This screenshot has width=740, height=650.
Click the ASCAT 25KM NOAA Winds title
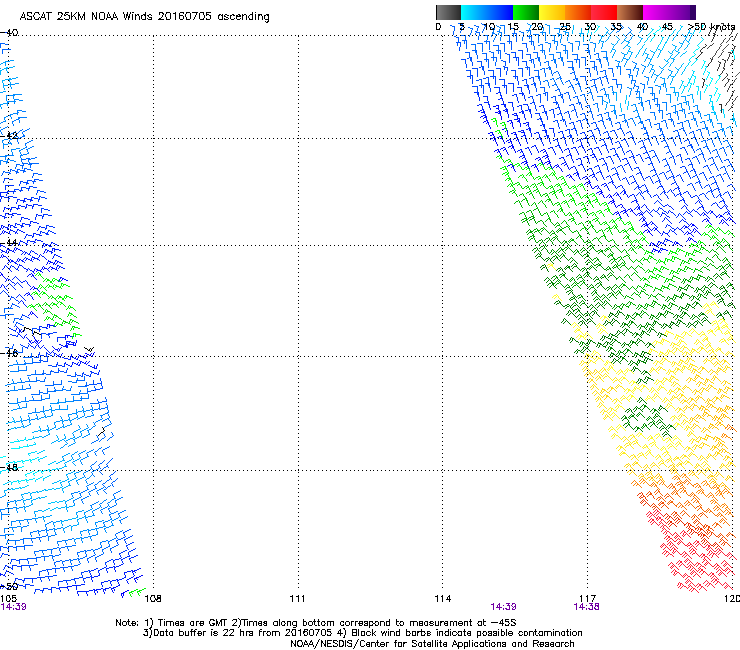pos(144,17)
